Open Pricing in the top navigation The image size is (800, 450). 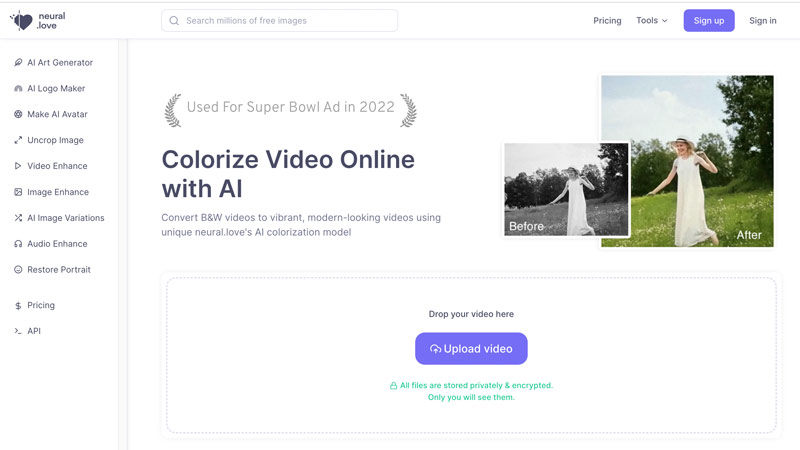point(607,21)
